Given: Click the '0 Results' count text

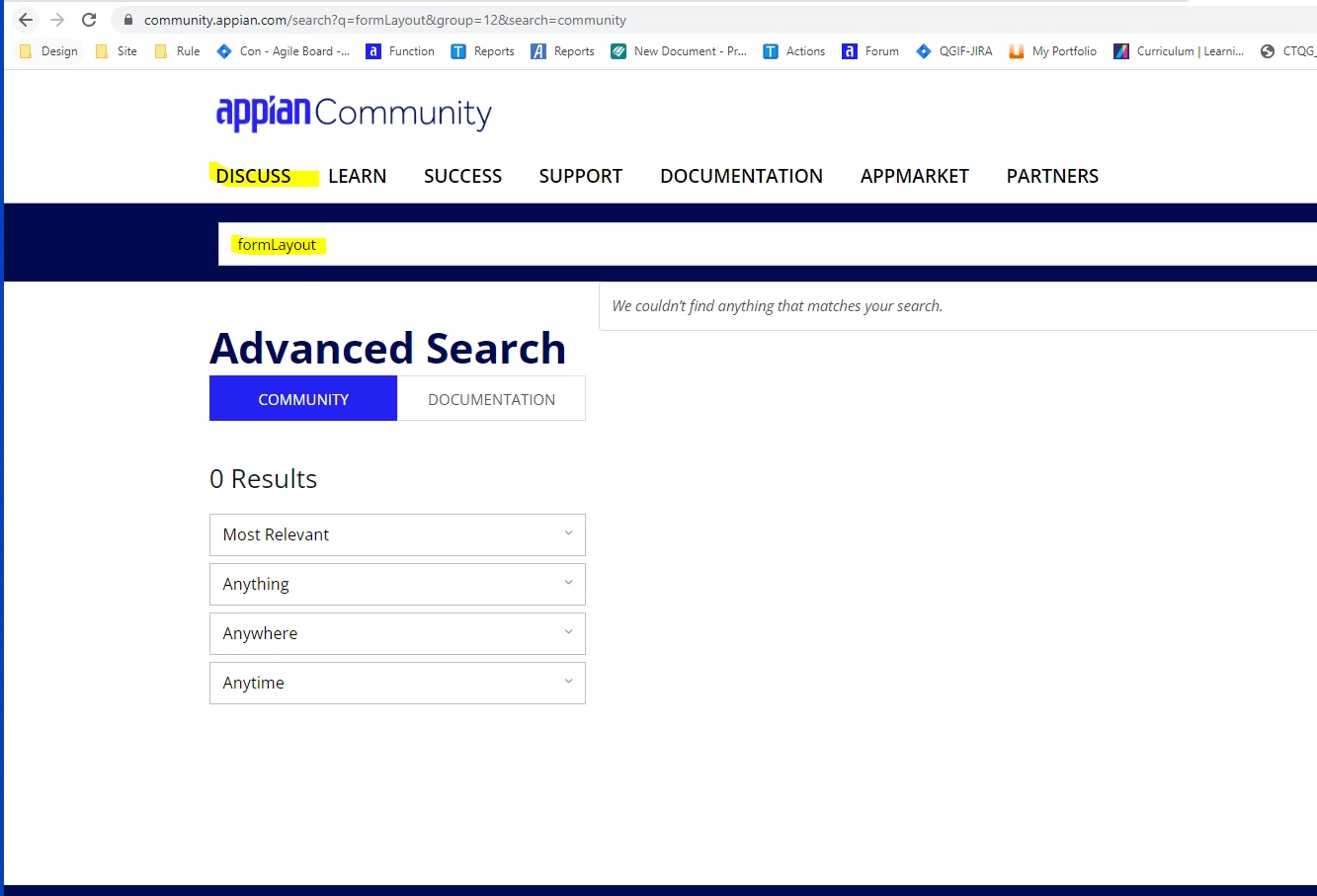Looking at the screenshot, I should tap(264, 479).
